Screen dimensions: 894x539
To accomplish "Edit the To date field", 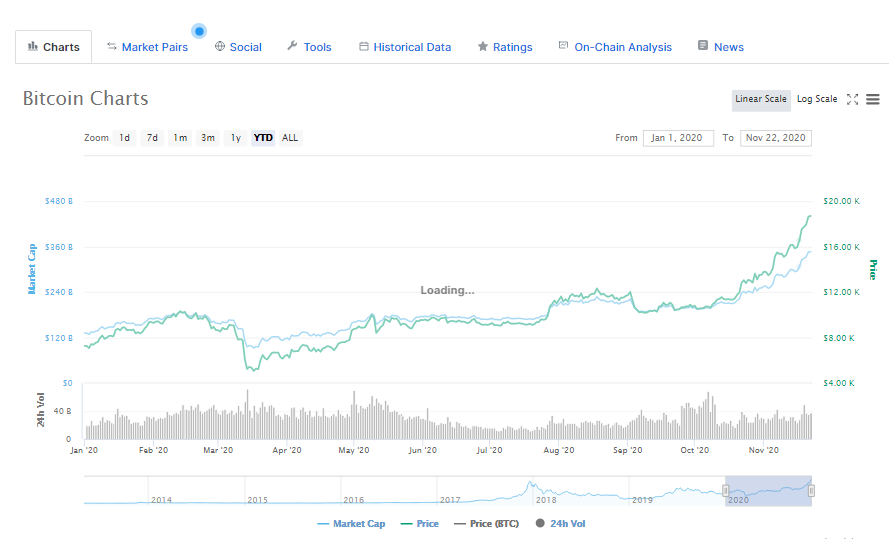I will pos(775,138).
